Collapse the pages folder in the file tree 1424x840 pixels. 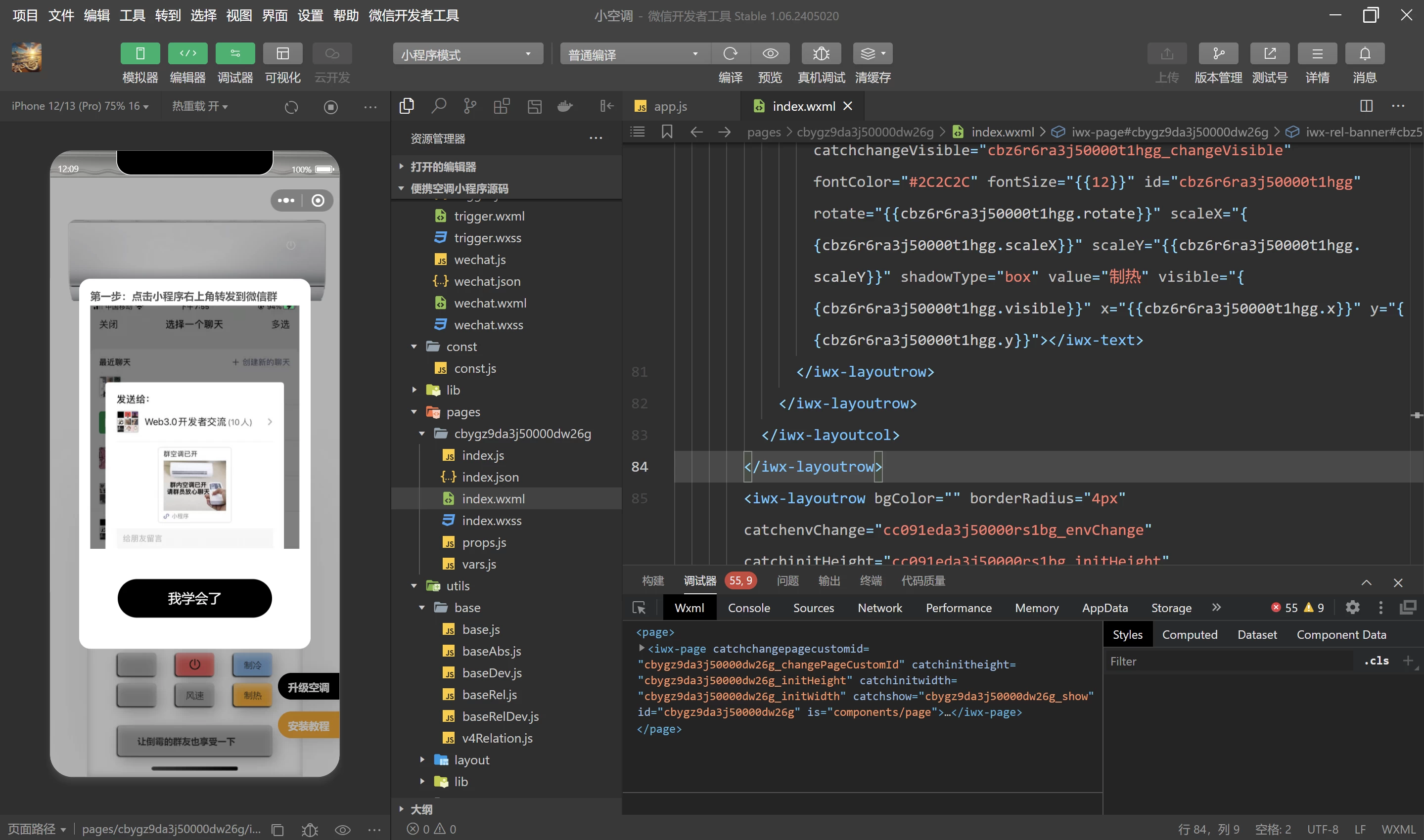click(x=414, y=412)
